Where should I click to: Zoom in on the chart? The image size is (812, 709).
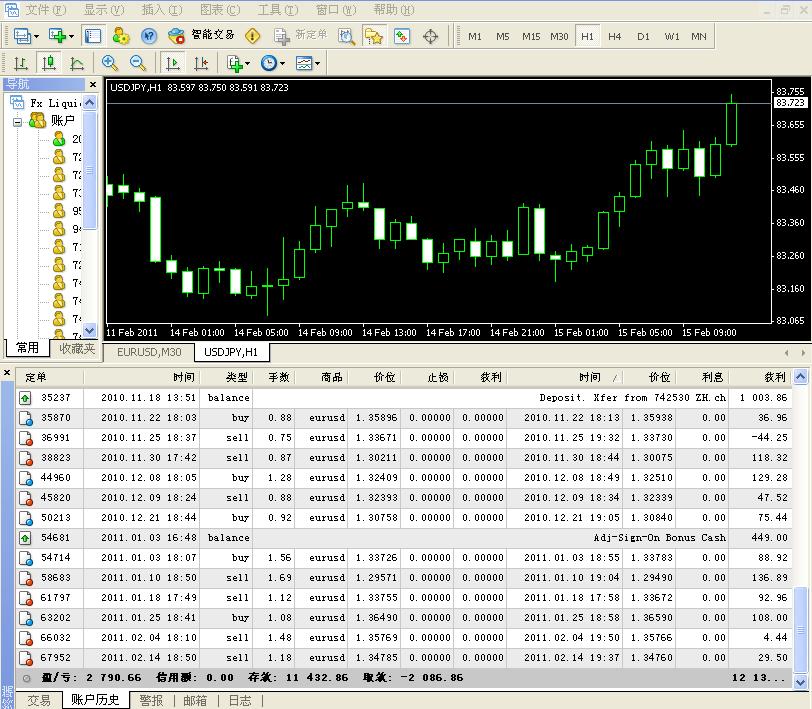pos(109,63)
